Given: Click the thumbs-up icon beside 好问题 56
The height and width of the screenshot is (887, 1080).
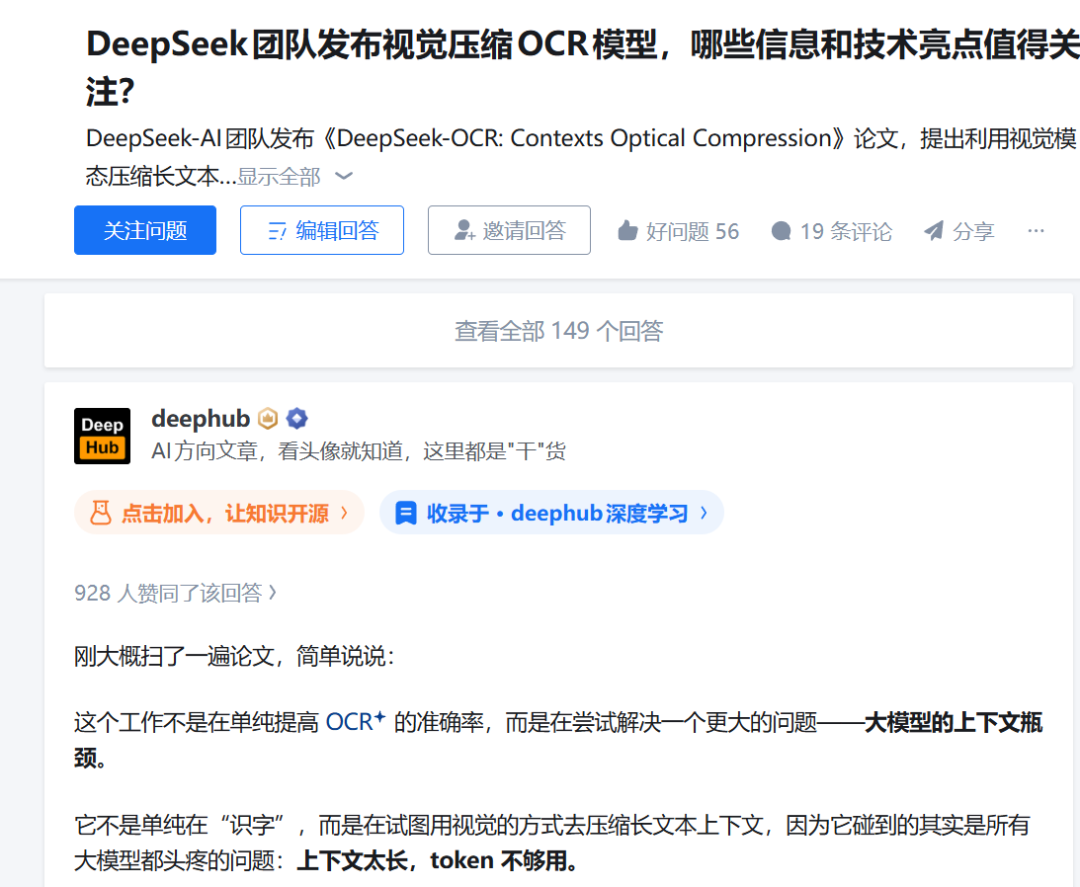Looking at the screenshot, I should (627, 231).
